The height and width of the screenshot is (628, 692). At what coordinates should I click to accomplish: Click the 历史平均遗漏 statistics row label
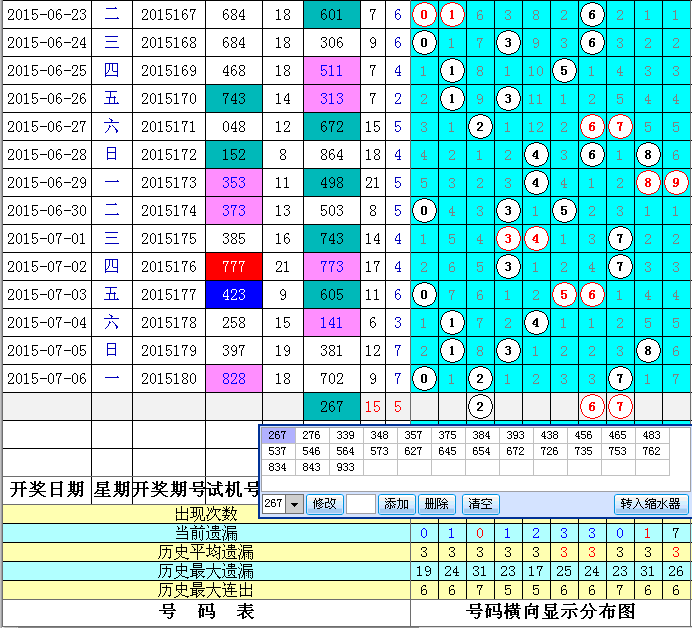(206, 552)
